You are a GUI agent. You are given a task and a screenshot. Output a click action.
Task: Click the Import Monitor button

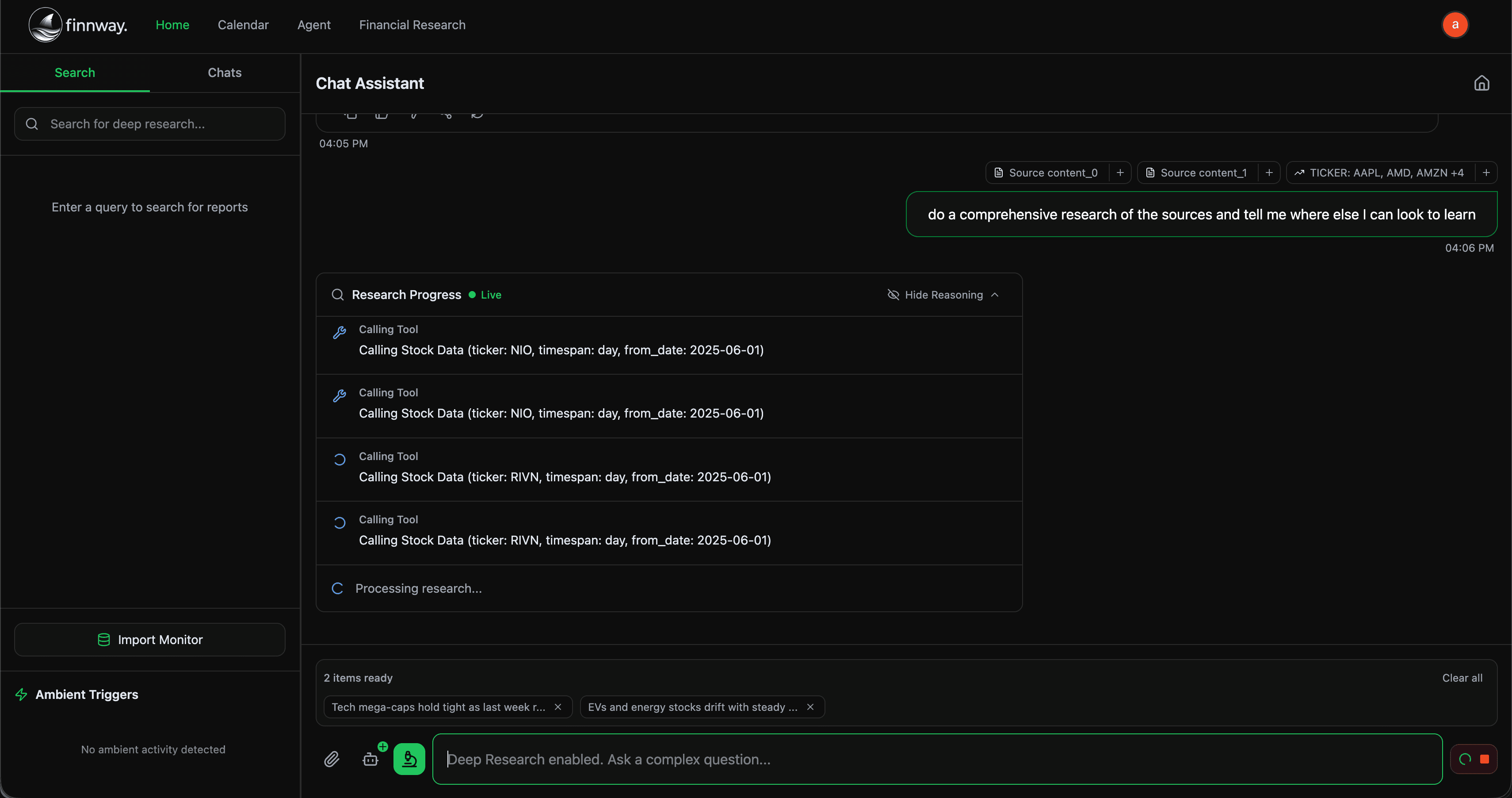tap(150, 640)
